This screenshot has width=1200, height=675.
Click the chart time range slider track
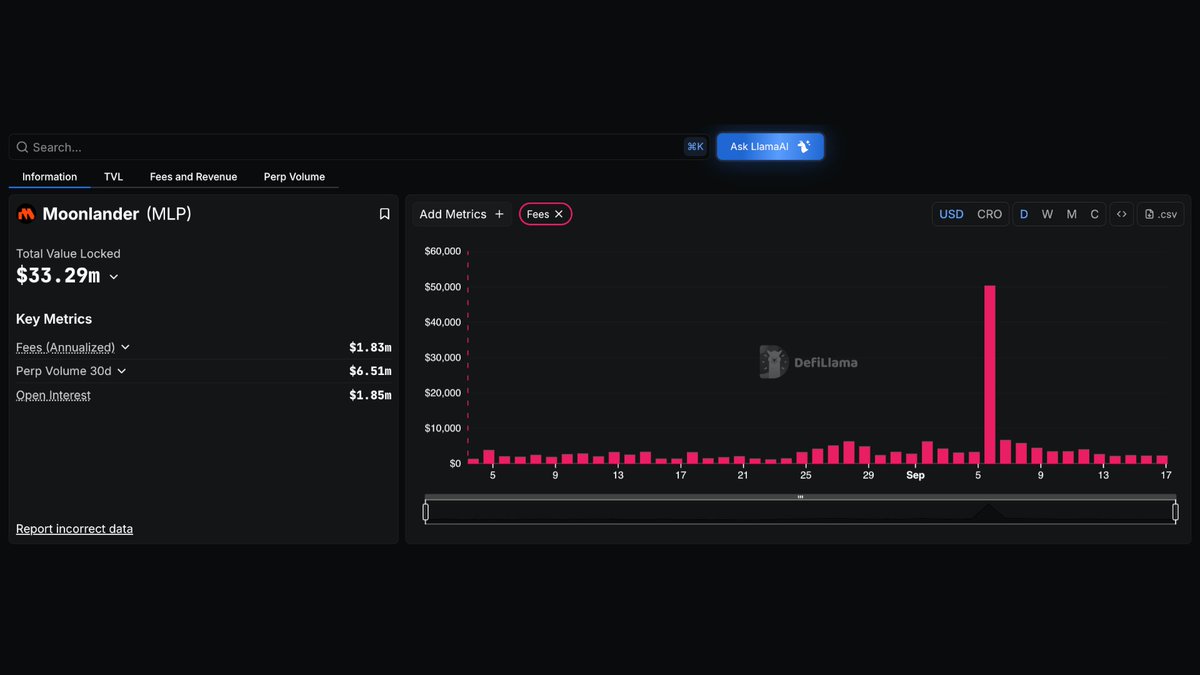(800, 512)
